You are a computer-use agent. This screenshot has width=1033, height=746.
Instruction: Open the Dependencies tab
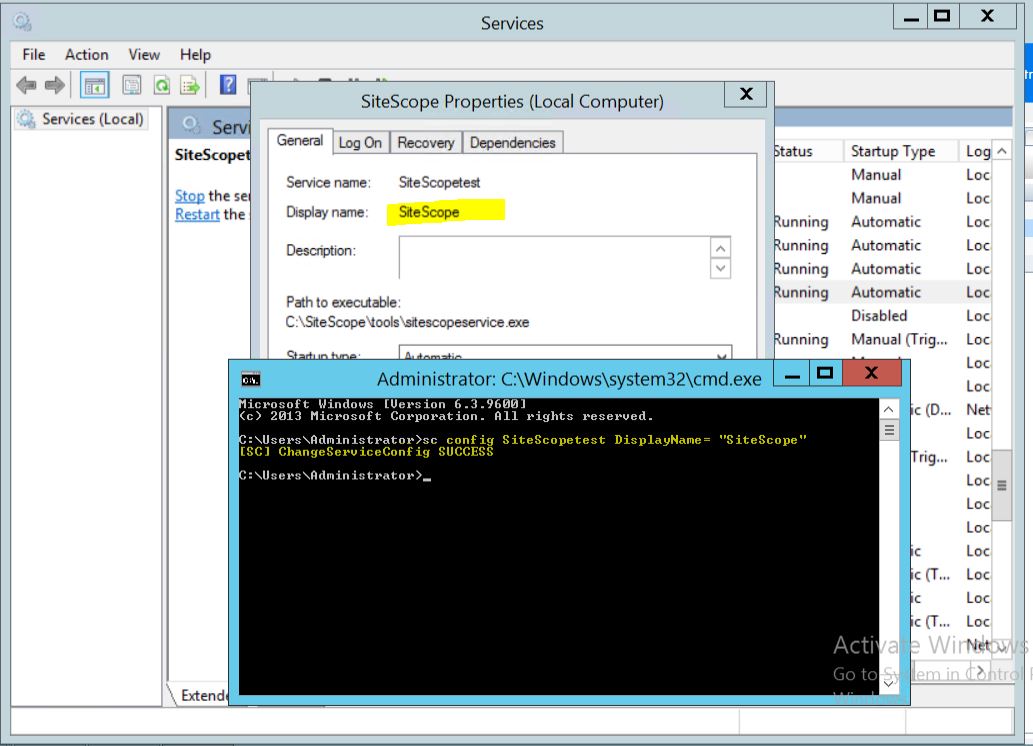512,143
